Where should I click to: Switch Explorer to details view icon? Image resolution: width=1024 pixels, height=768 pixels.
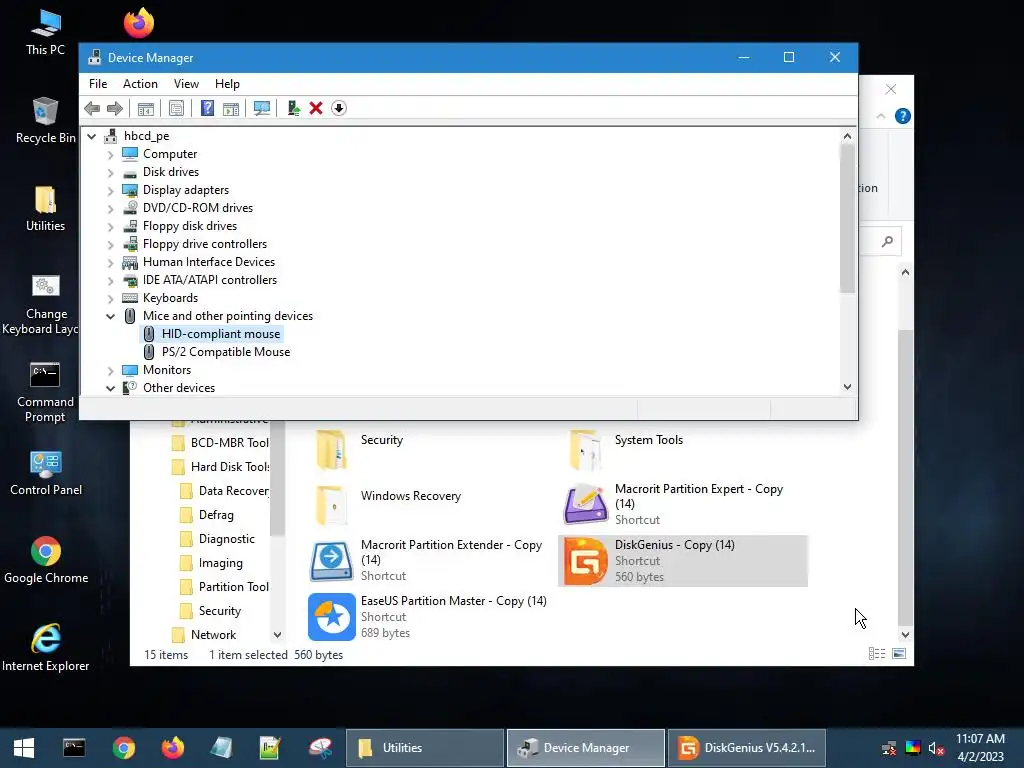pyautogui.click(x=876, y=654)
